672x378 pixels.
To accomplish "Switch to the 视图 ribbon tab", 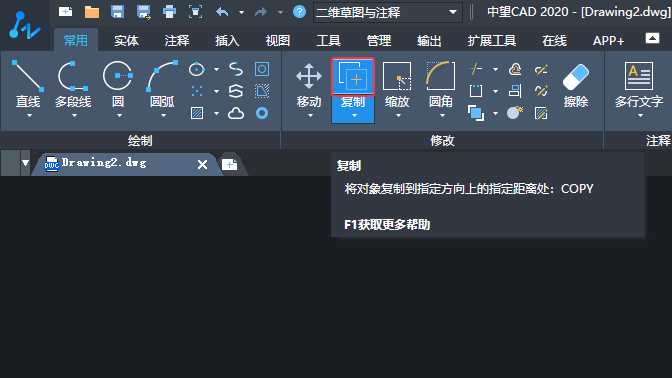I will click(278, 41).
